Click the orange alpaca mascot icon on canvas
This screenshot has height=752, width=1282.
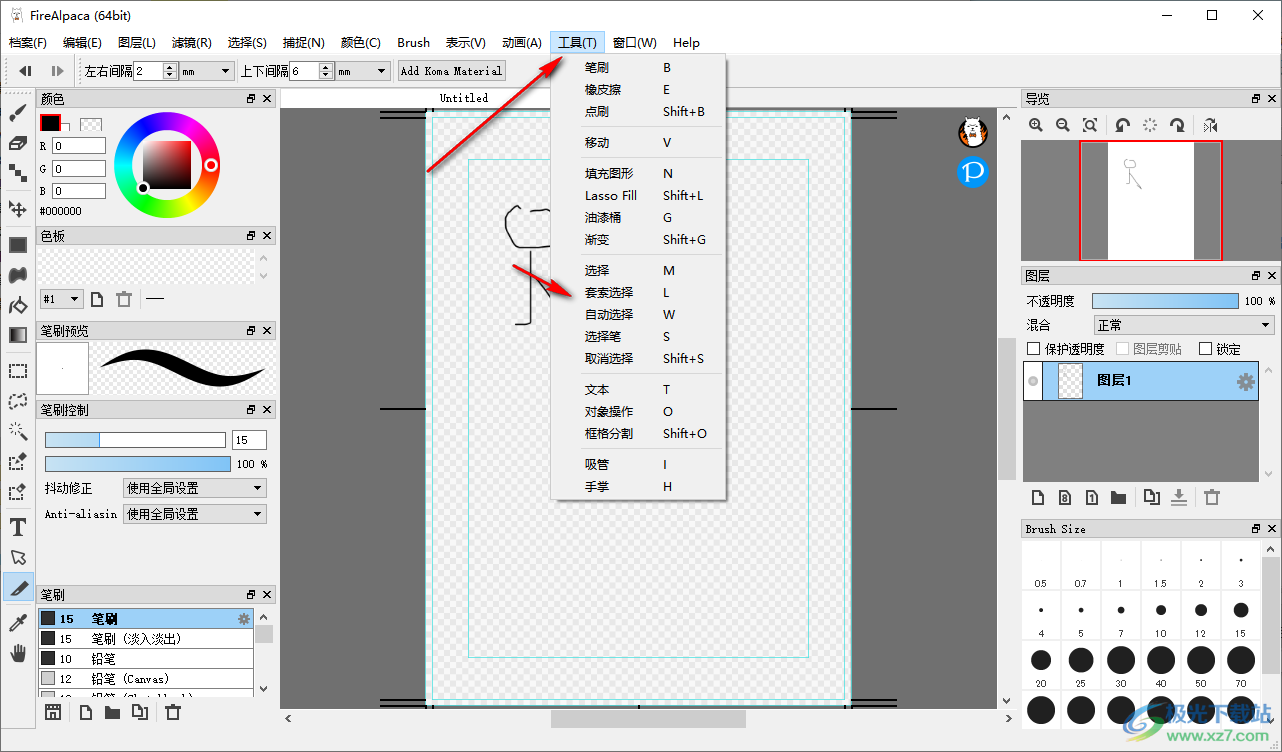pos(973,132)
